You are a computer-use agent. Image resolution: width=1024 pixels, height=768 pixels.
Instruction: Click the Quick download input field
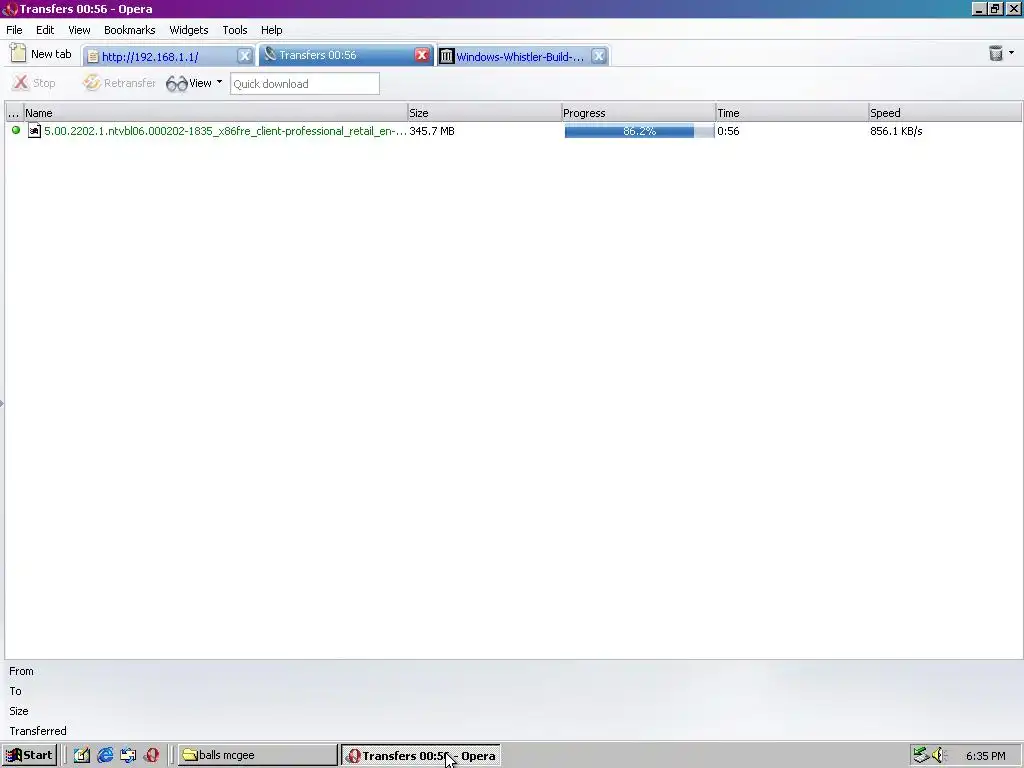click(304, 84)
